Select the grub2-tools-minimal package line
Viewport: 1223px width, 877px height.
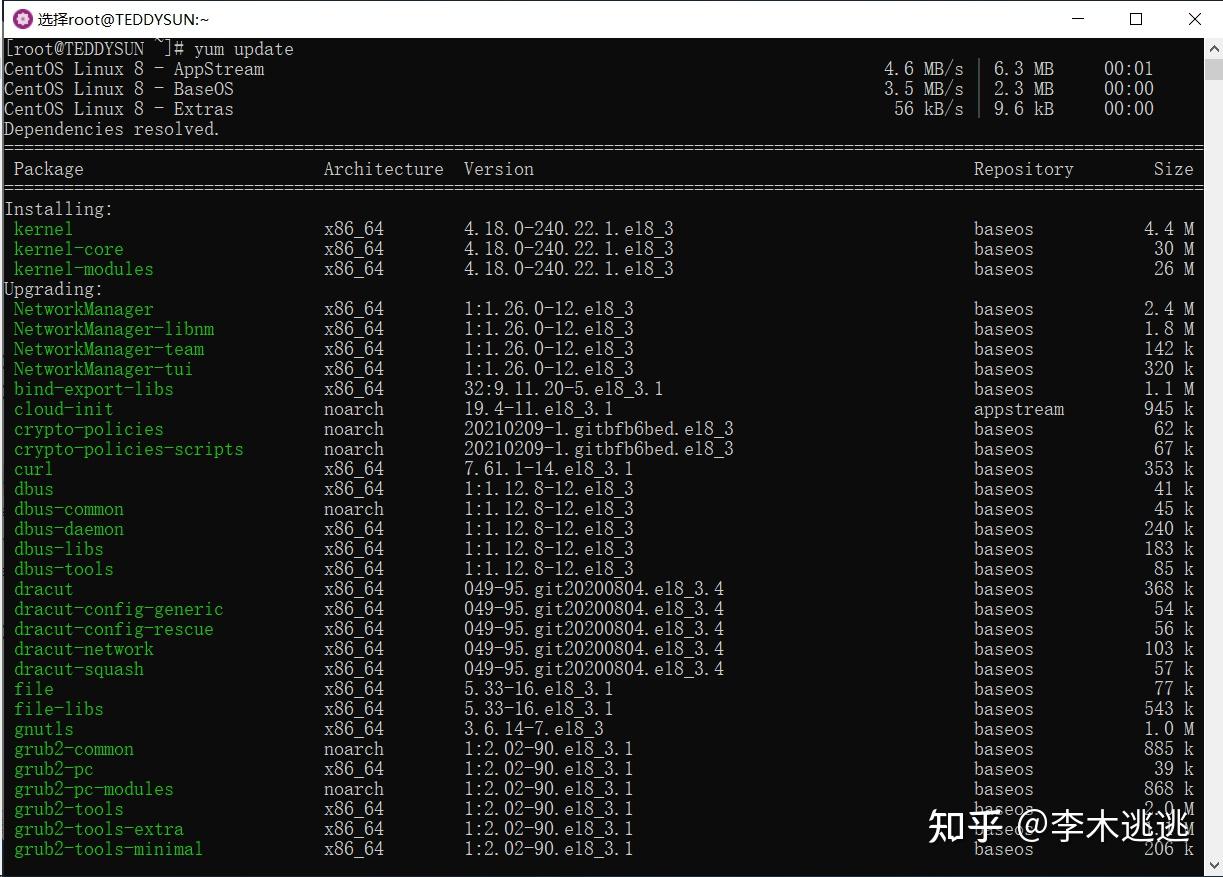click(x=107, y=848)
